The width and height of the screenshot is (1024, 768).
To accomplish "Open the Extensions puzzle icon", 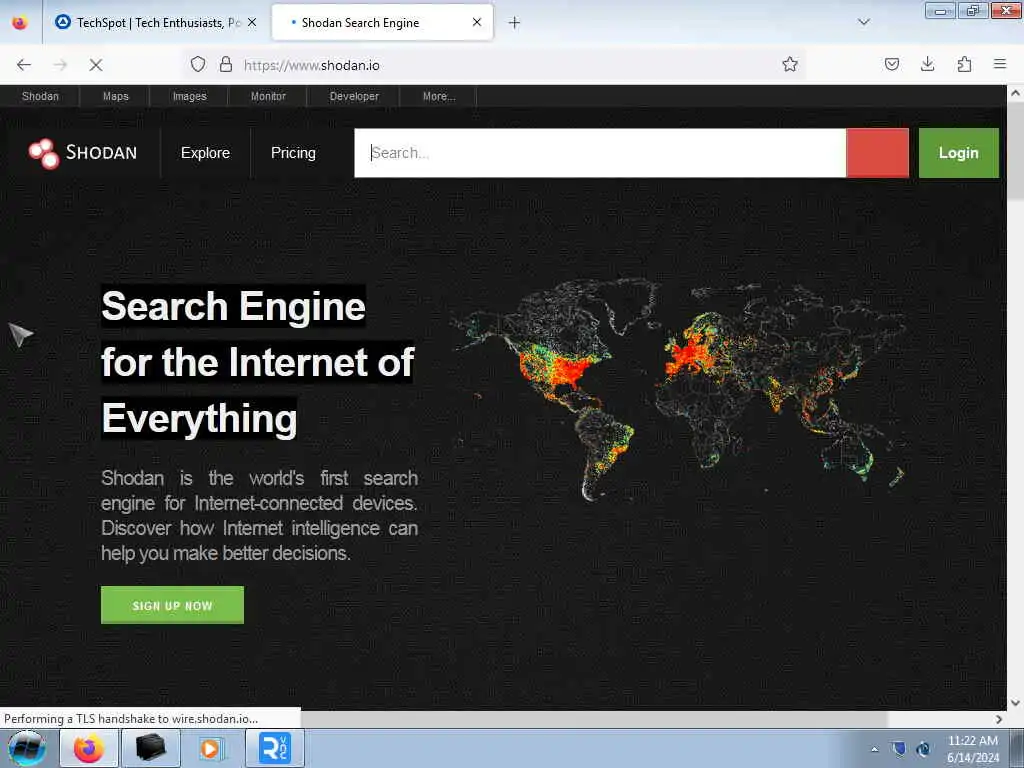I will point(964,64).
